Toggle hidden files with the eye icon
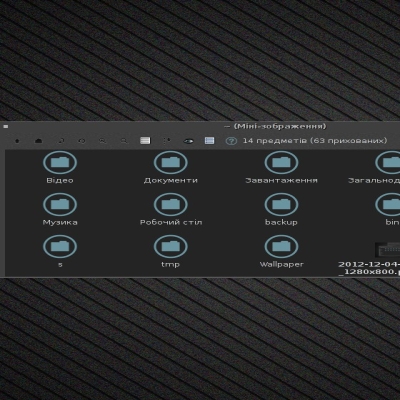The width and height of the screenshot is (400, 400). point(188,141)
